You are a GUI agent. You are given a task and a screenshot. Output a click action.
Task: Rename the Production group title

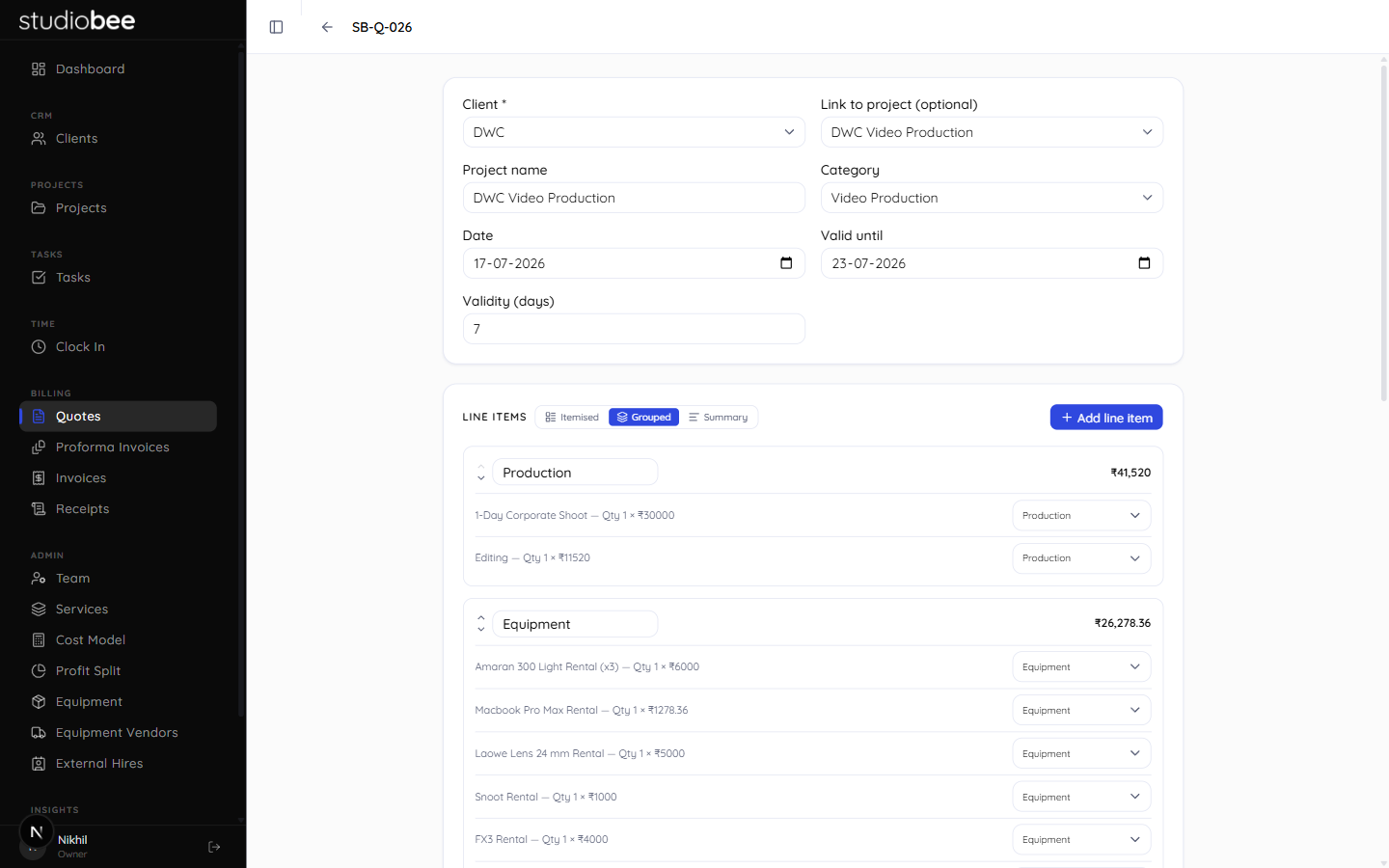coord(575,473)
